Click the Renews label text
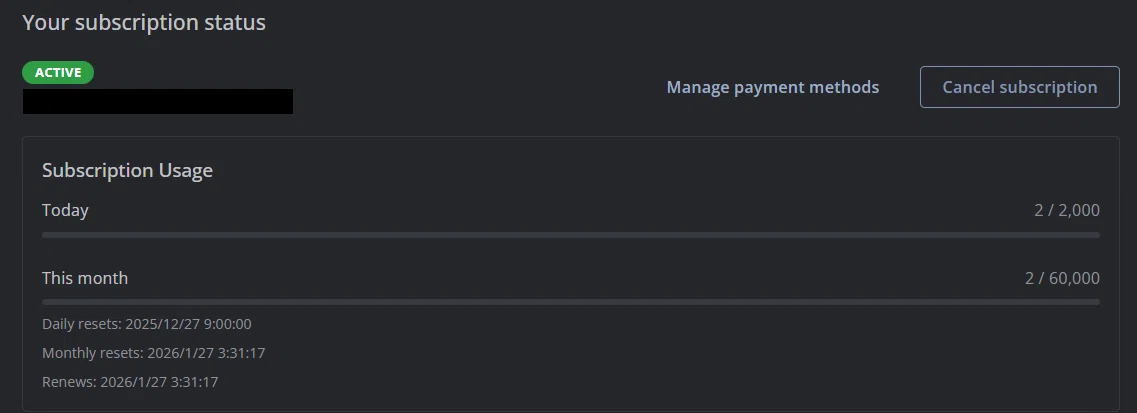The height and width of the screenshot is (413, 1137). click(69, 382)
